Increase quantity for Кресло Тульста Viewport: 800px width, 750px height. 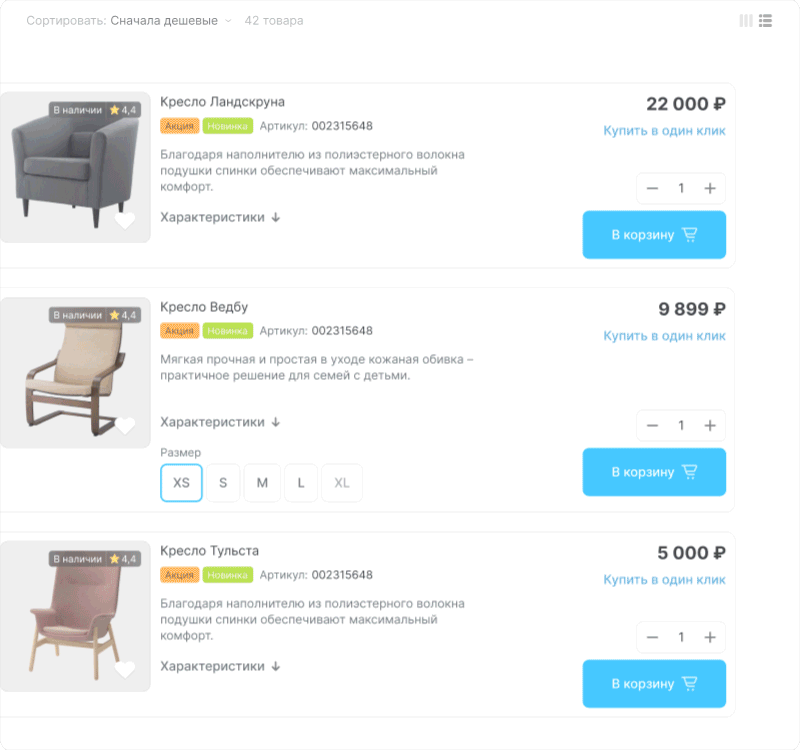pyautogui.click(x=710, y=637)
